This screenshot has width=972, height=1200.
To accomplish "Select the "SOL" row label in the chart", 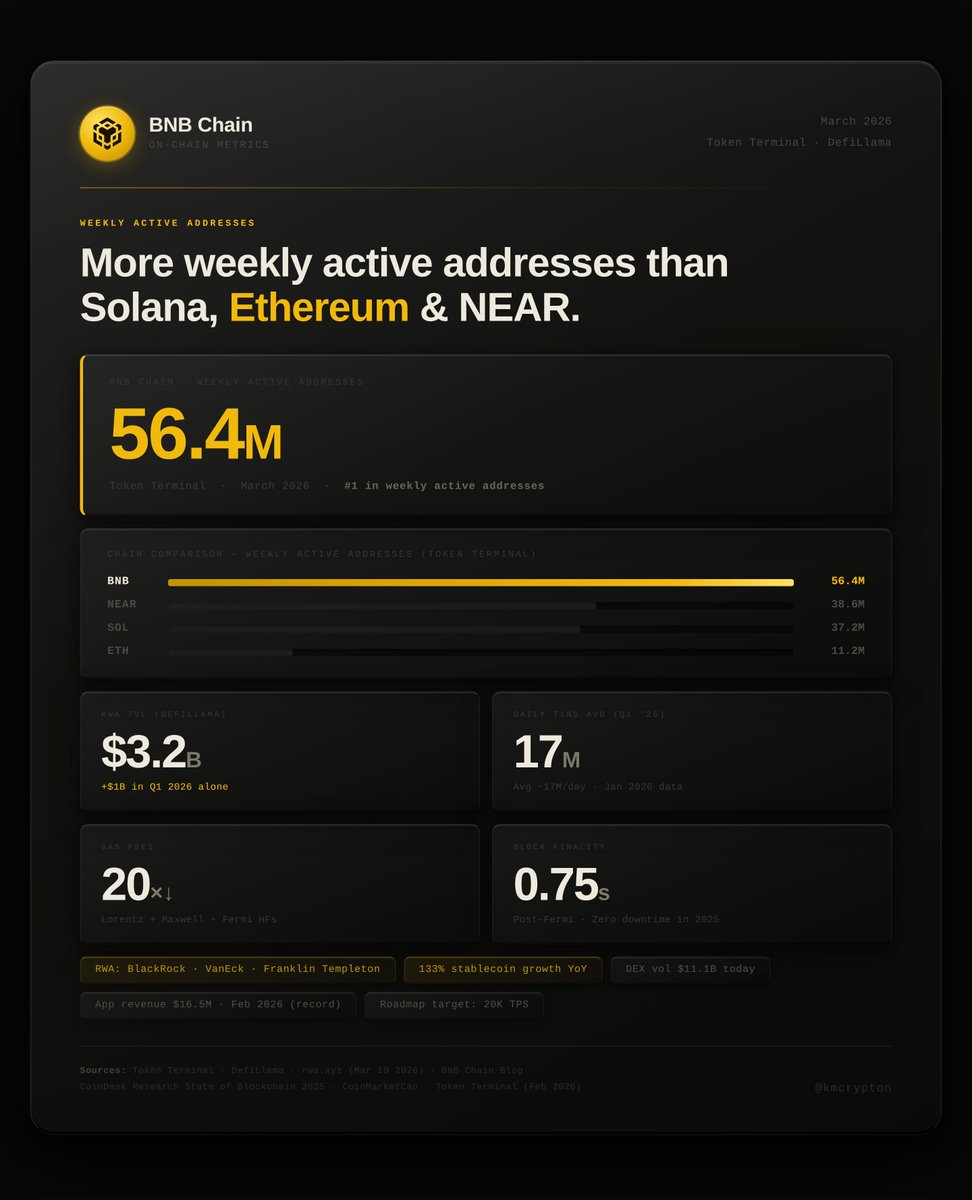I will tap(118, 627).
